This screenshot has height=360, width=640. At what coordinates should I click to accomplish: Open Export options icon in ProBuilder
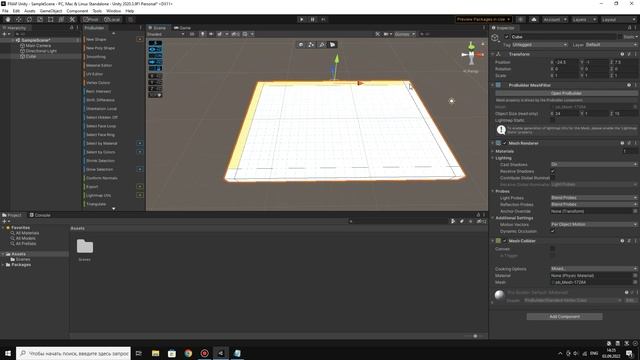click(140, 187)
